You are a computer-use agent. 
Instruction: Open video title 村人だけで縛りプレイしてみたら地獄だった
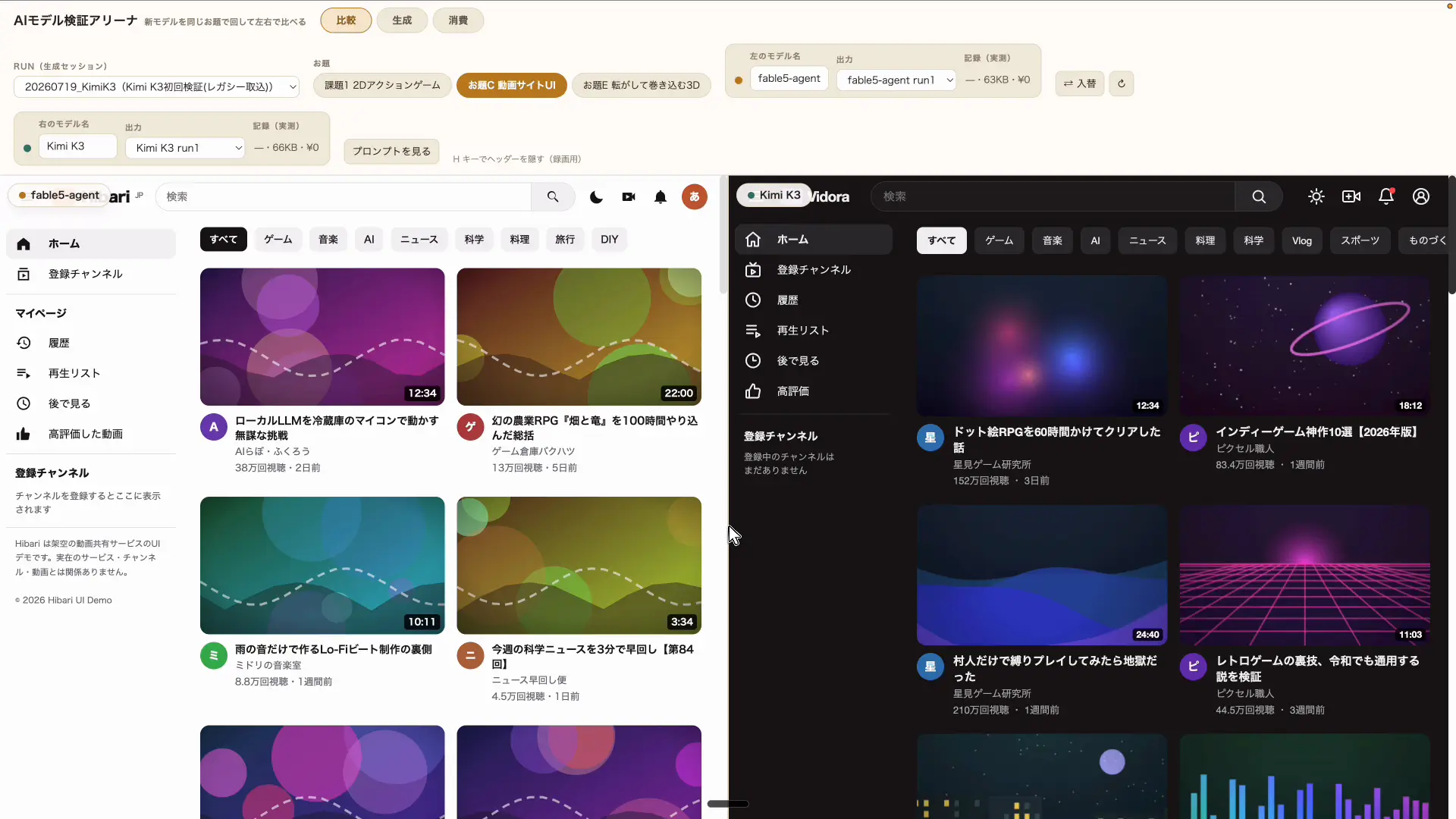click(1056, 669)
